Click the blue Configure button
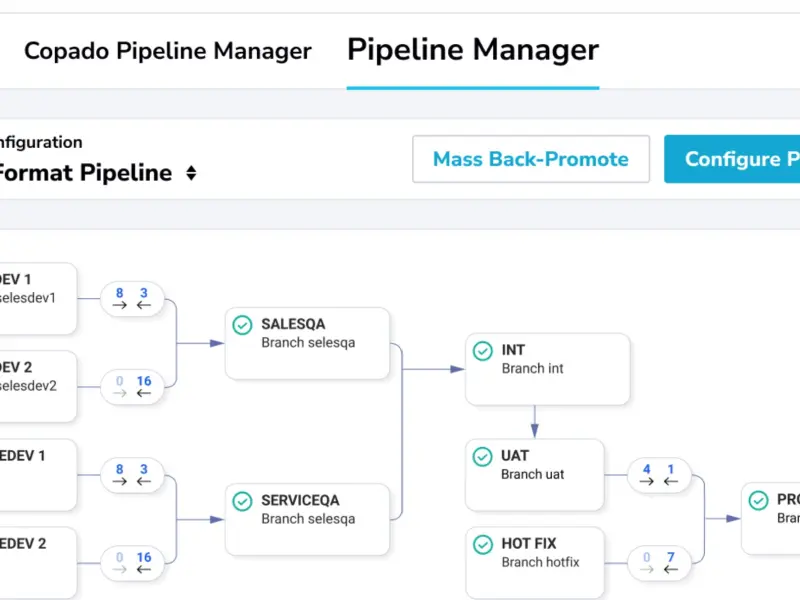Screen dimensions: 800x600 tap(732, 159)
